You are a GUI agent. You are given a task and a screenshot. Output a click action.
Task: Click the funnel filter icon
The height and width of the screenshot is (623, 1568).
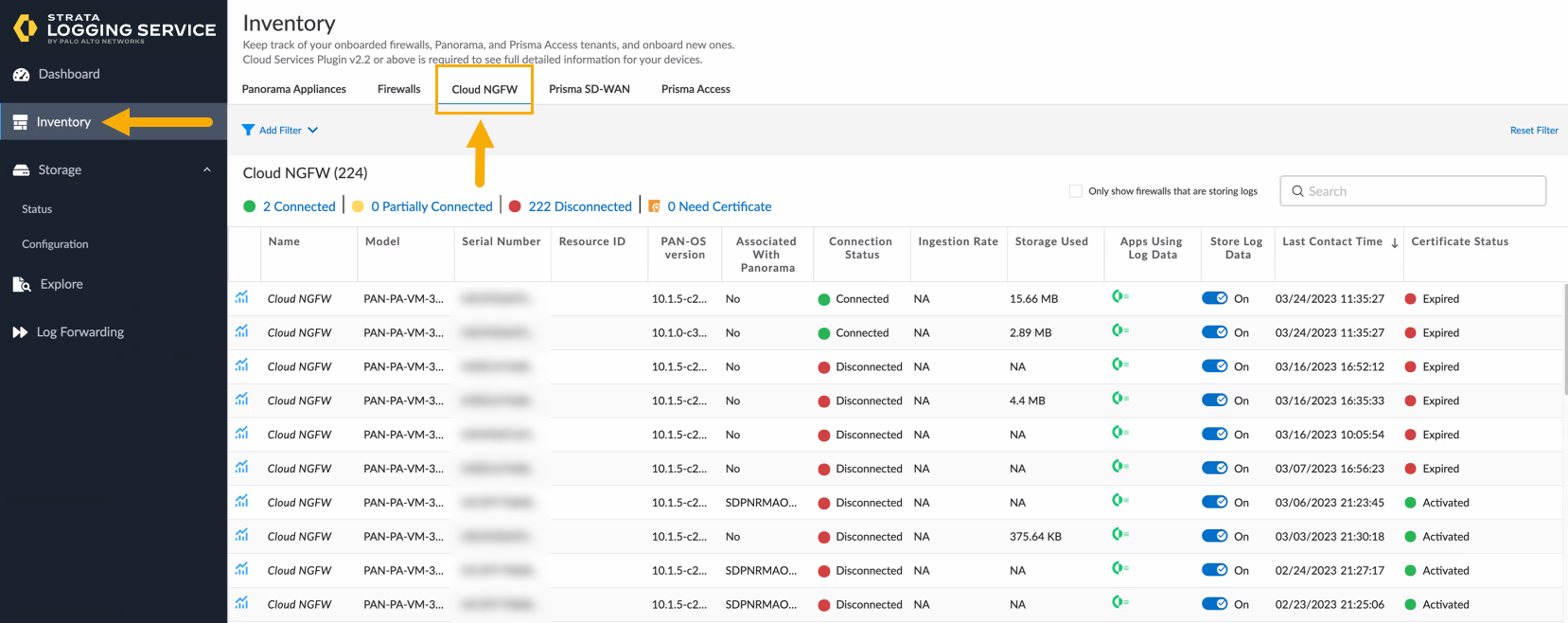point(248,131)
